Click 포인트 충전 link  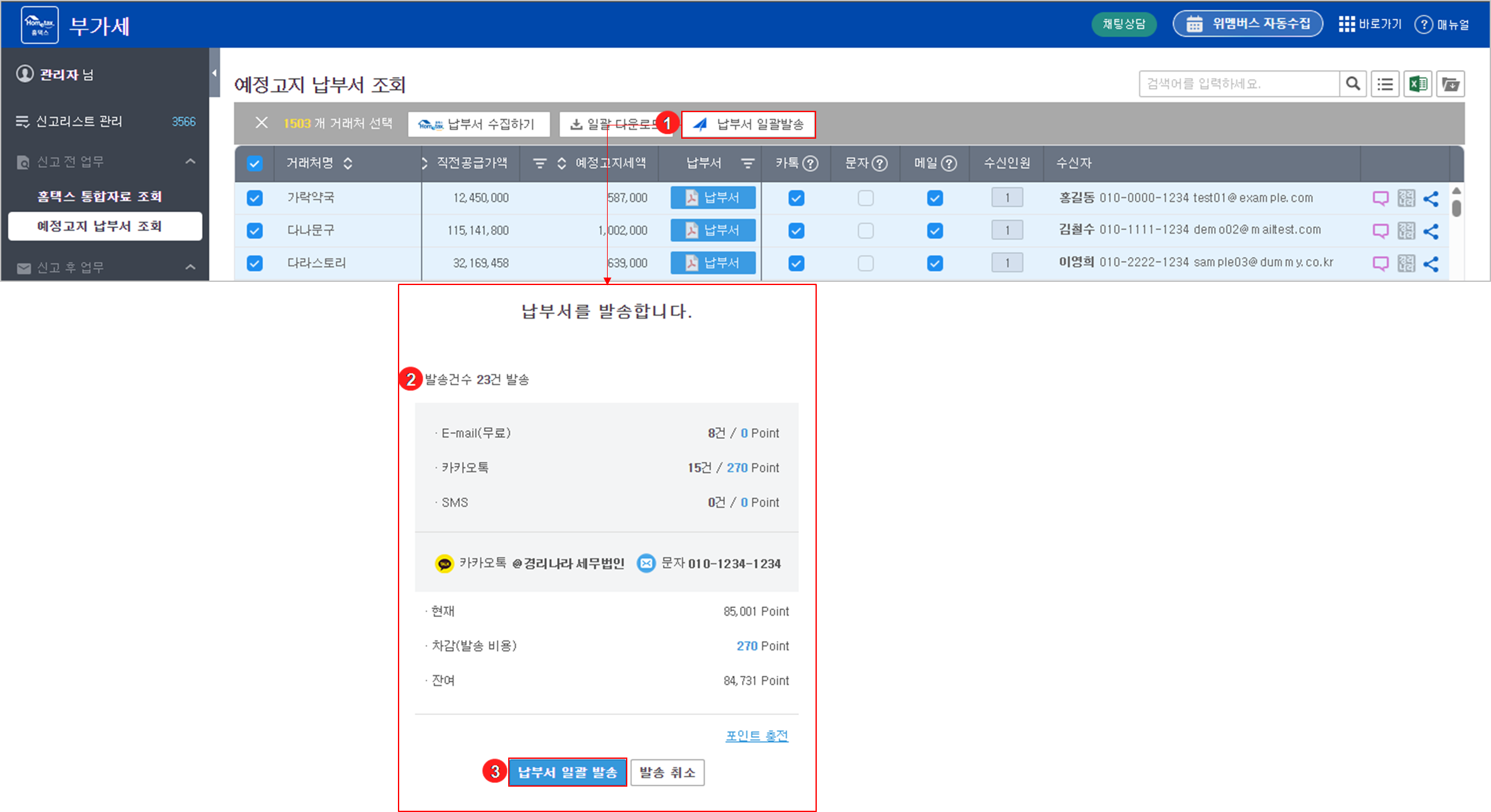757,735
